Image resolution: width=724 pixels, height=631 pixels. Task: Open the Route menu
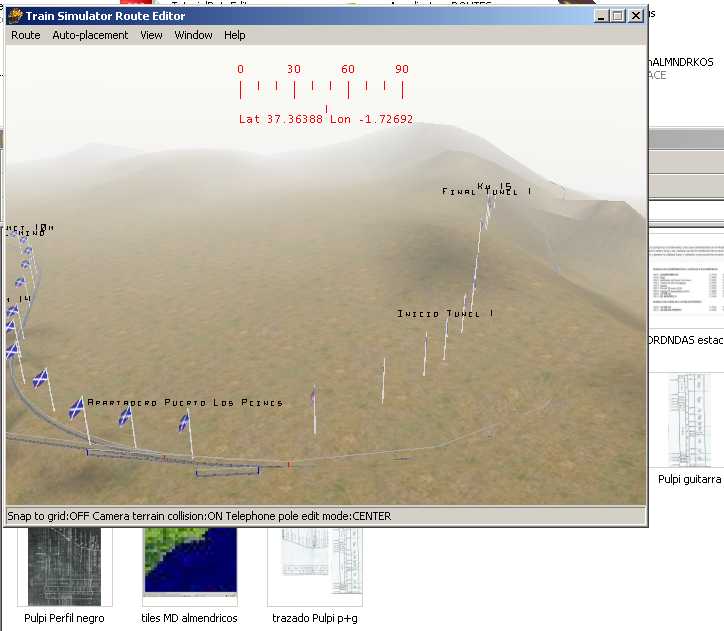point(26,35)
